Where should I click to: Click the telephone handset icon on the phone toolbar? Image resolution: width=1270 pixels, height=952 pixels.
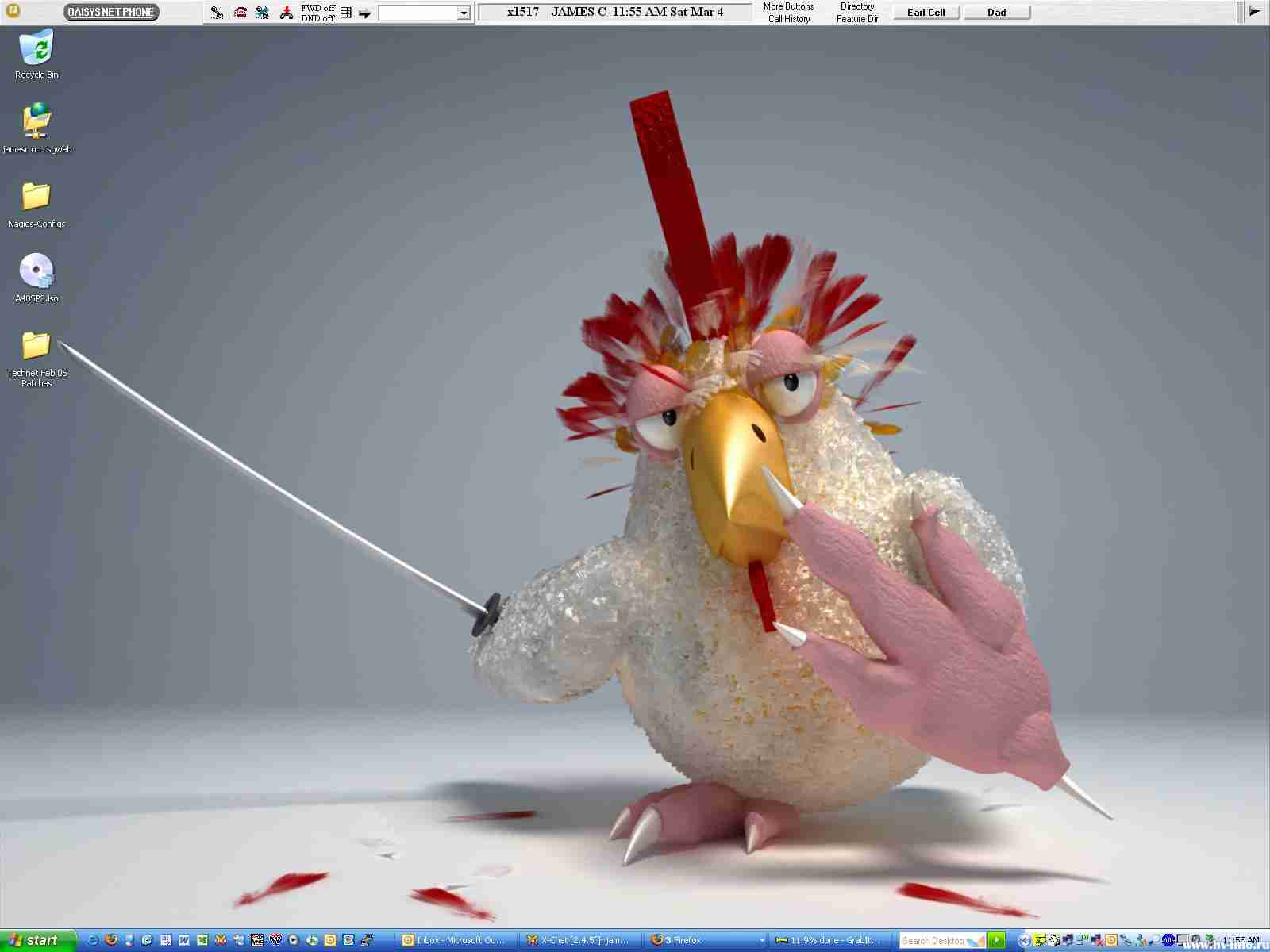coord(217,12)
